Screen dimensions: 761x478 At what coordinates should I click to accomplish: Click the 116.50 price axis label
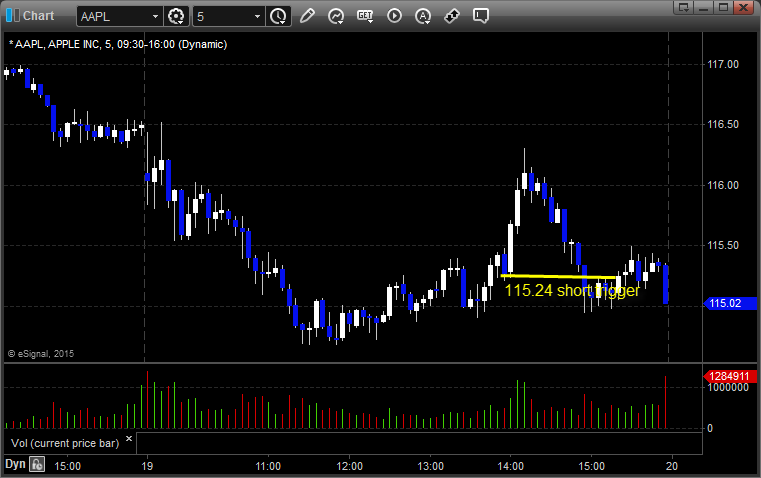(723, 124)
